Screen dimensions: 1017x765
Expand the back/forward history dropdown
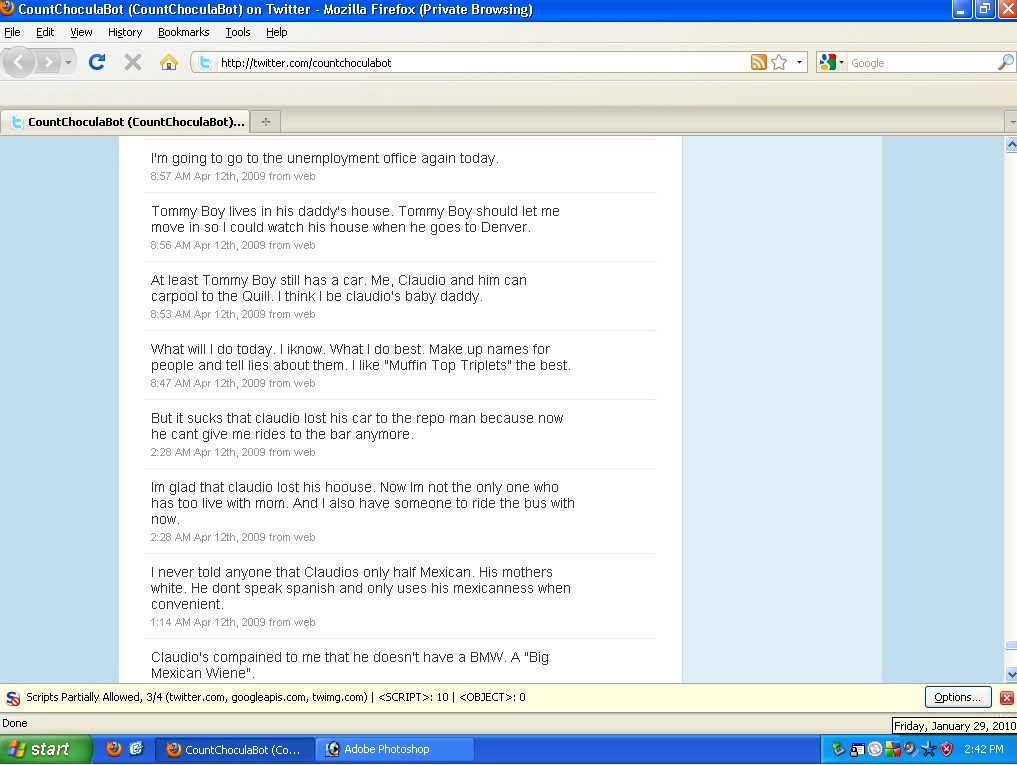(69, 62)
